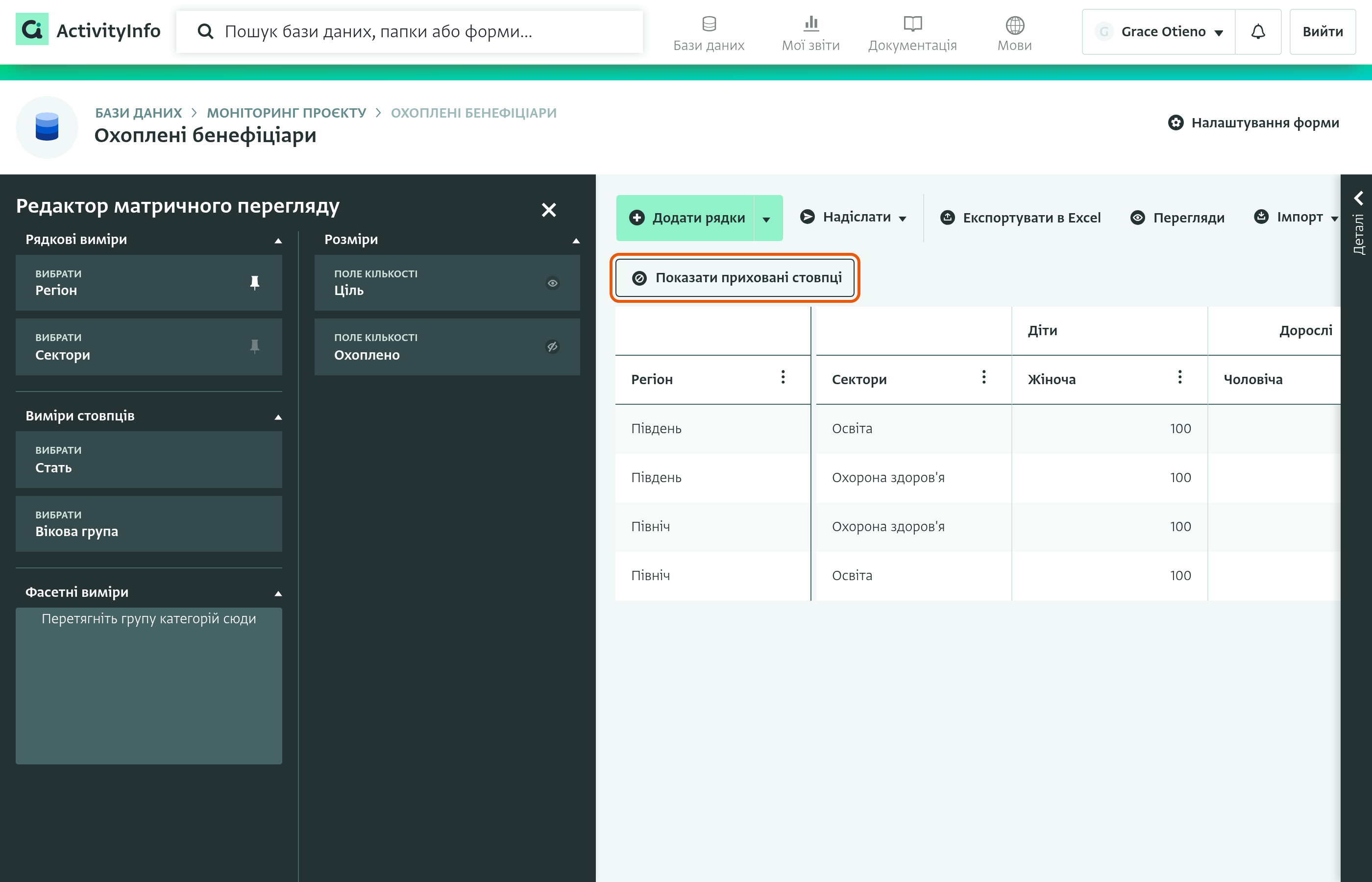This screenshot has width=1372, height=882.
Task: Open the notifications bell
Action: click(1258, 31)
